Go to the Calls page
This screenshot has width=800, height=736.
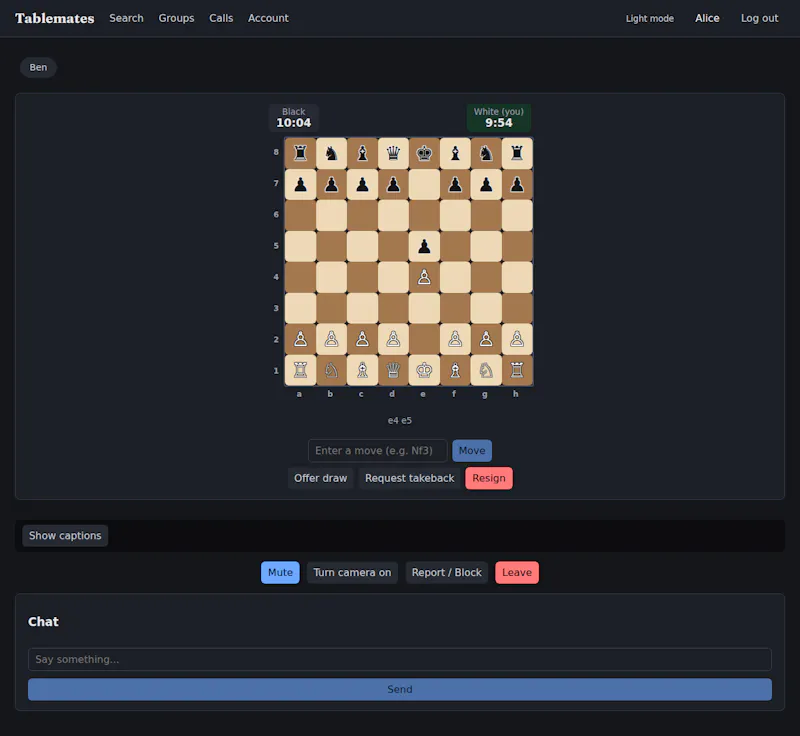click(x=221, y=18)
